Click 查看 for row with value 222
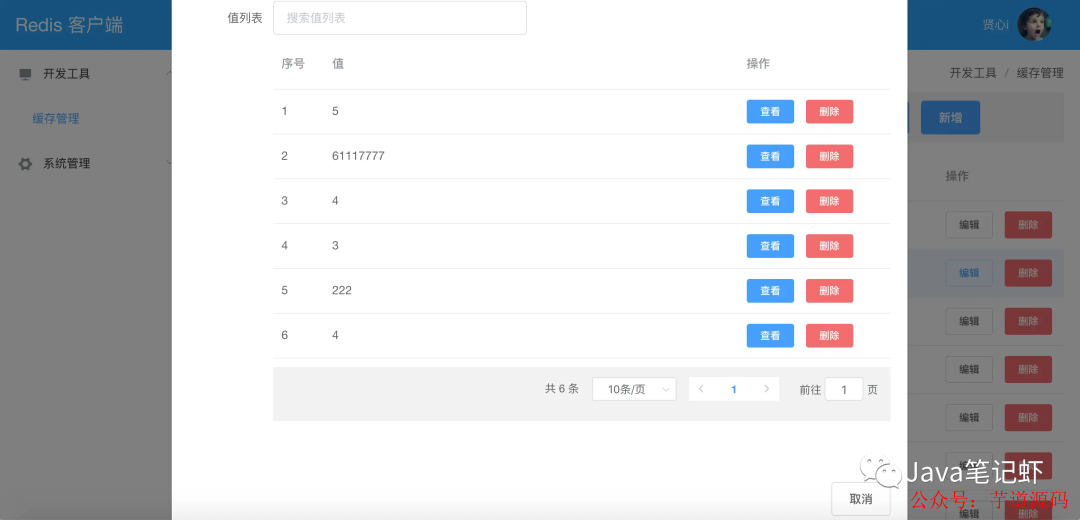The height and width of the screenshot is (520, 1080). [770, 291]
